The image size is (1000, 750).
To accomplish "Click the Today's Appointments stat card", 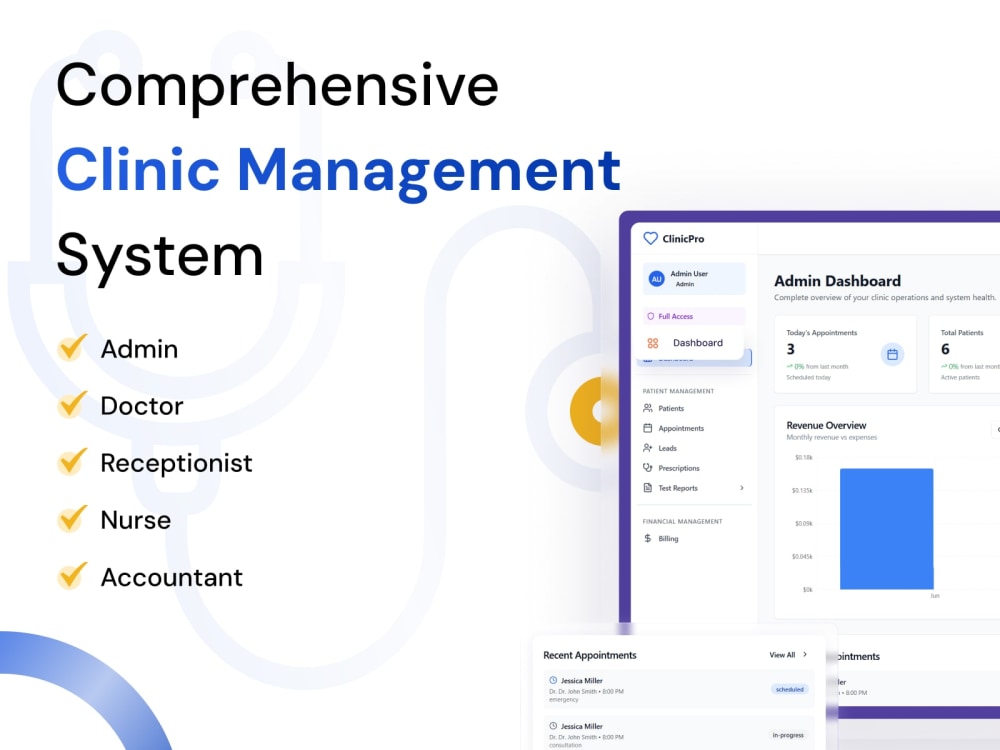I will [846, 355].
